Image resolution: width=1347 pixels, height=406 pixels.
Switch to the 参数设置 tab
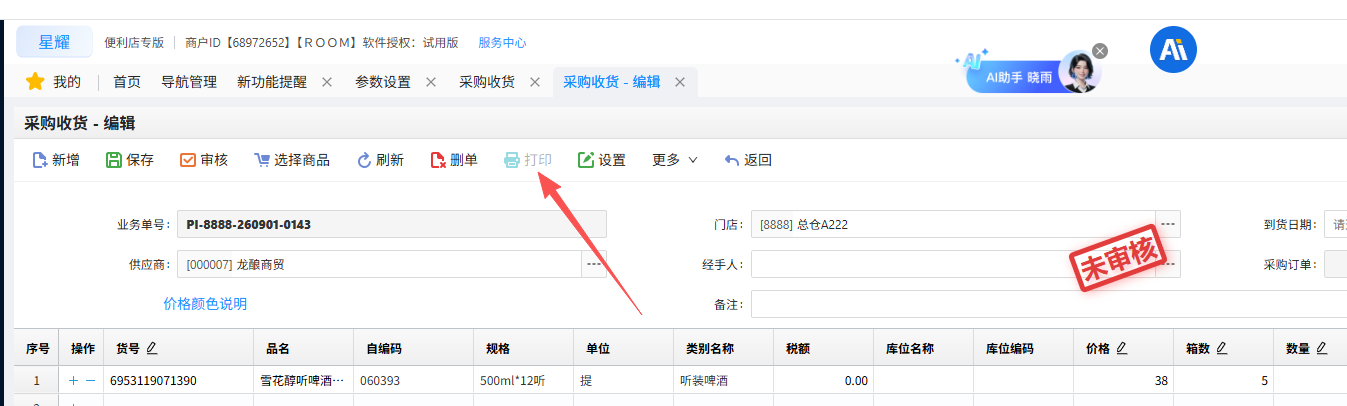(x=383, y=82)
